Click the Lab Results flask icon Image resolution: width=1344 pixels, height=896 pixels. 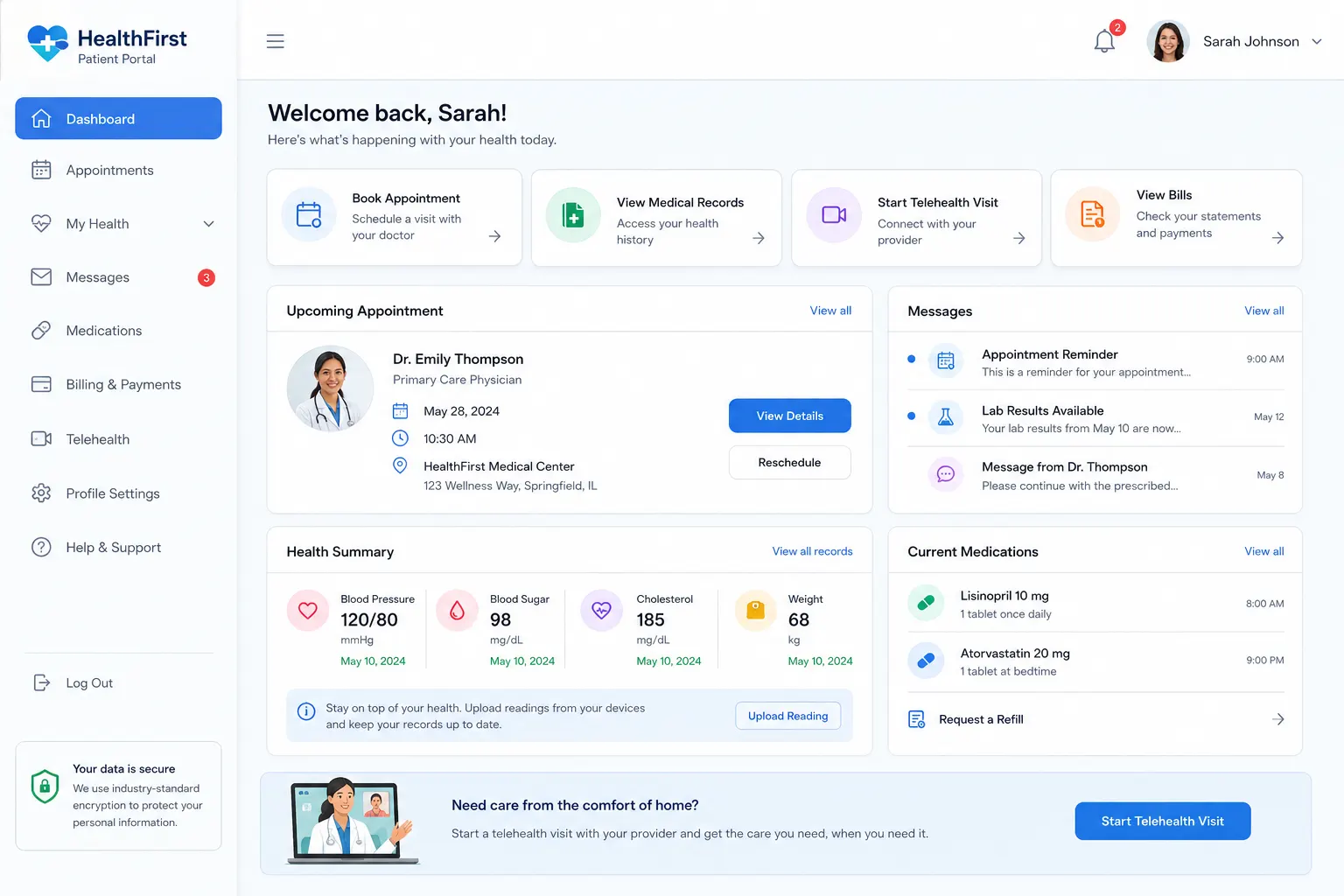(946, 417)
